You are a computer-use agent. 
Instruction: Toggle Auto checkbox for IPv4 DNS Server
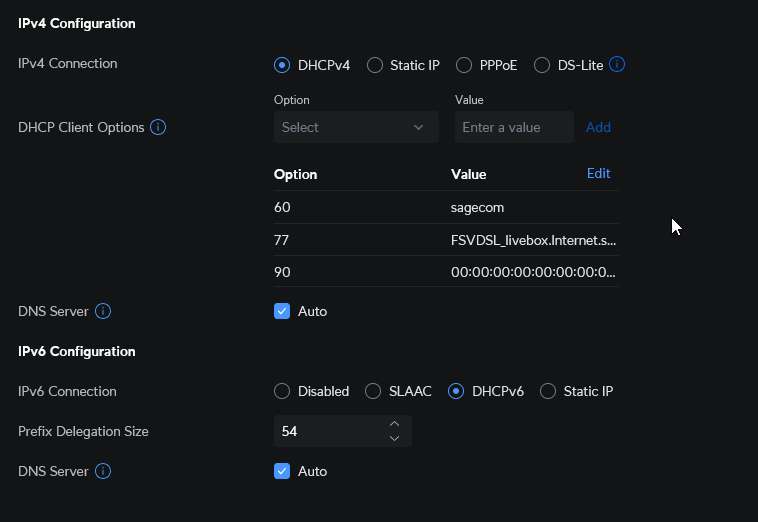click(282, 311)
